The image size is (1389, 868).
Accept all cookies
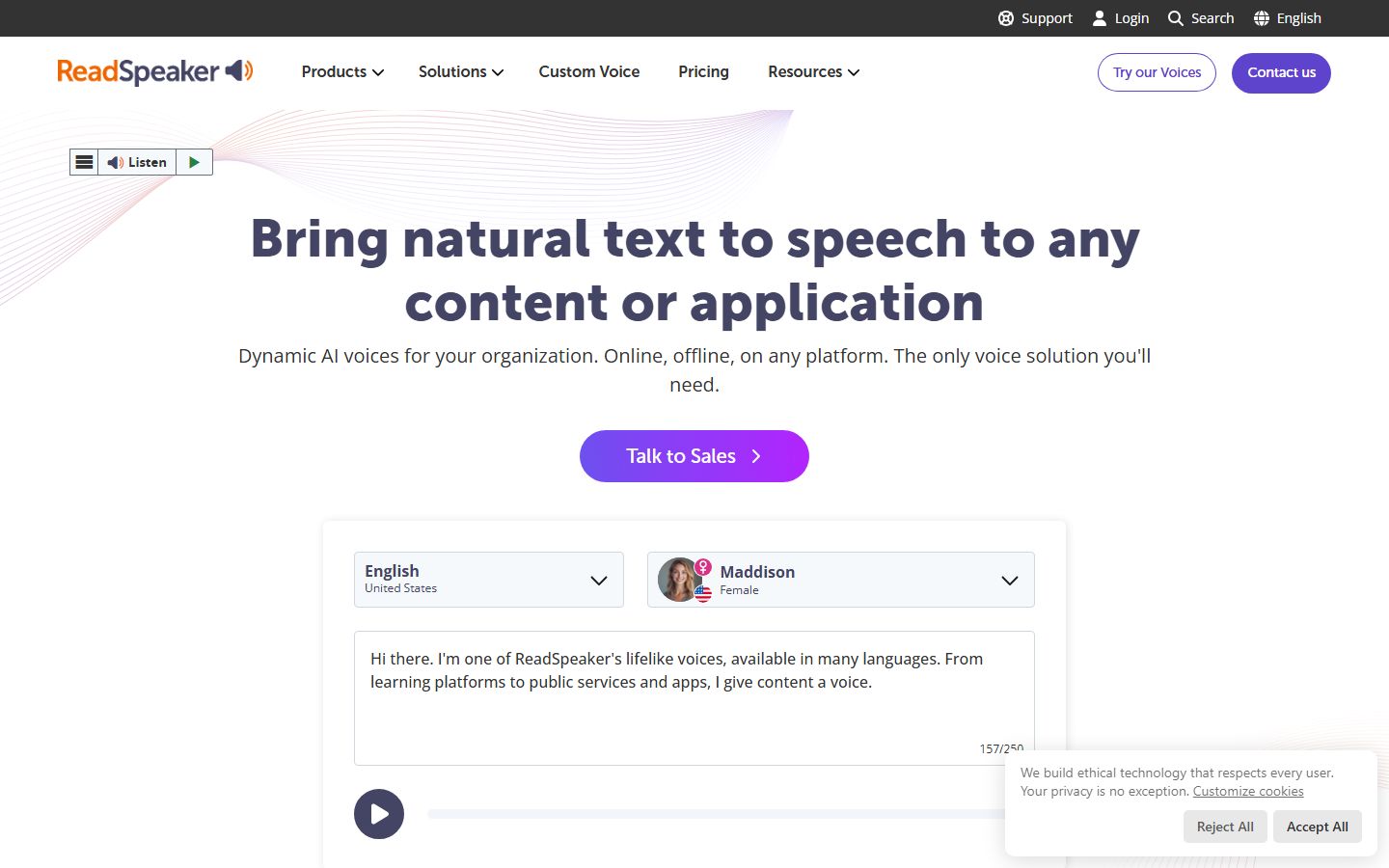click(1318, 827)
